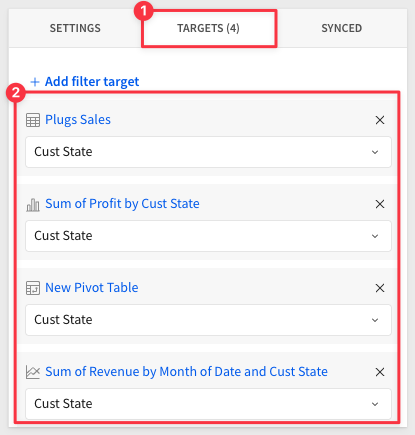Open the Plugs Sales column dropdown
Screen dimensions: 415x435
pyautogui.click(x=208, y=152)
